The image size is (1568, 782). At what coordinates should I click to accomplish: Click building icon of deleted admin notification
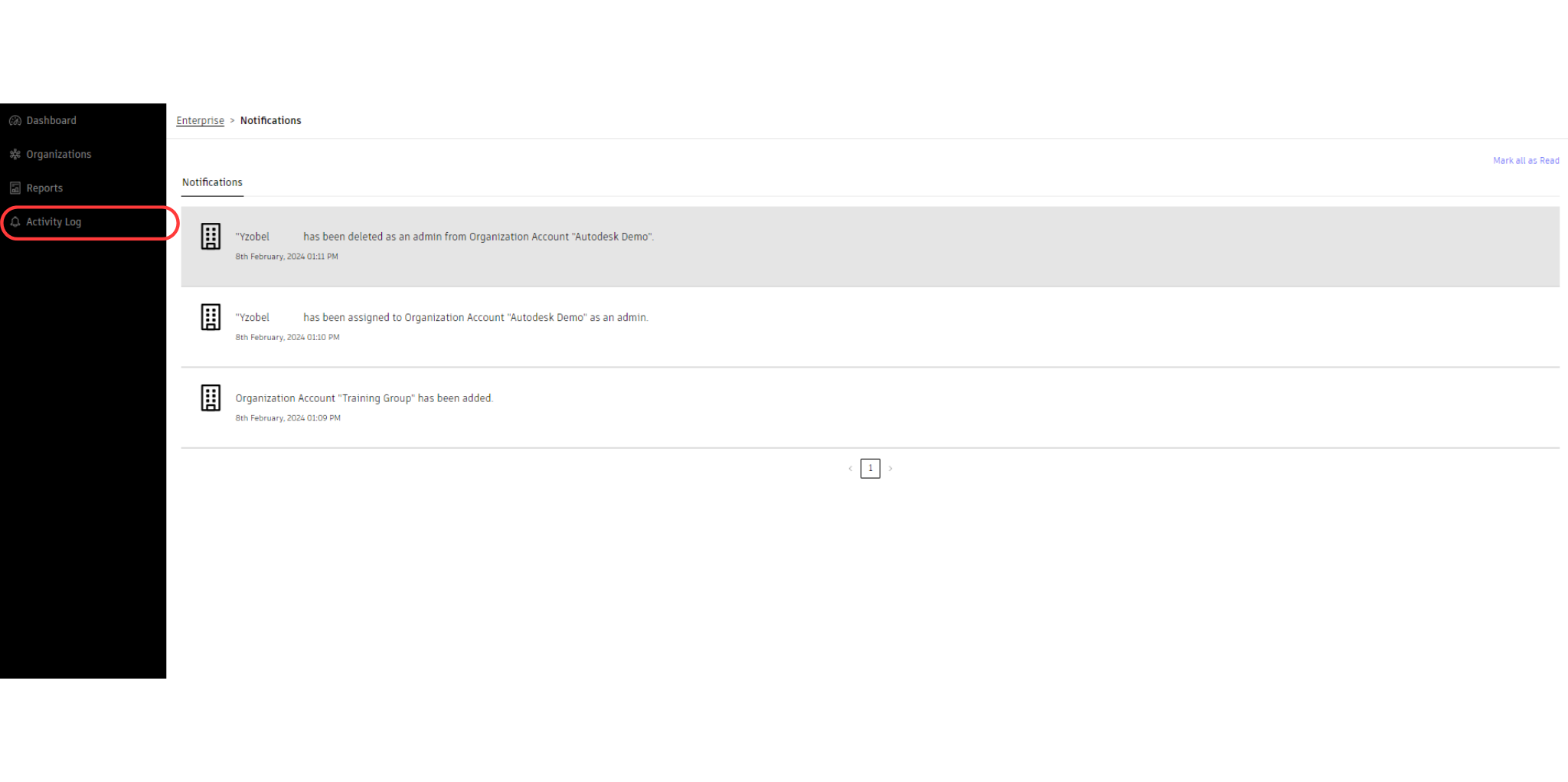click(211, 237)
